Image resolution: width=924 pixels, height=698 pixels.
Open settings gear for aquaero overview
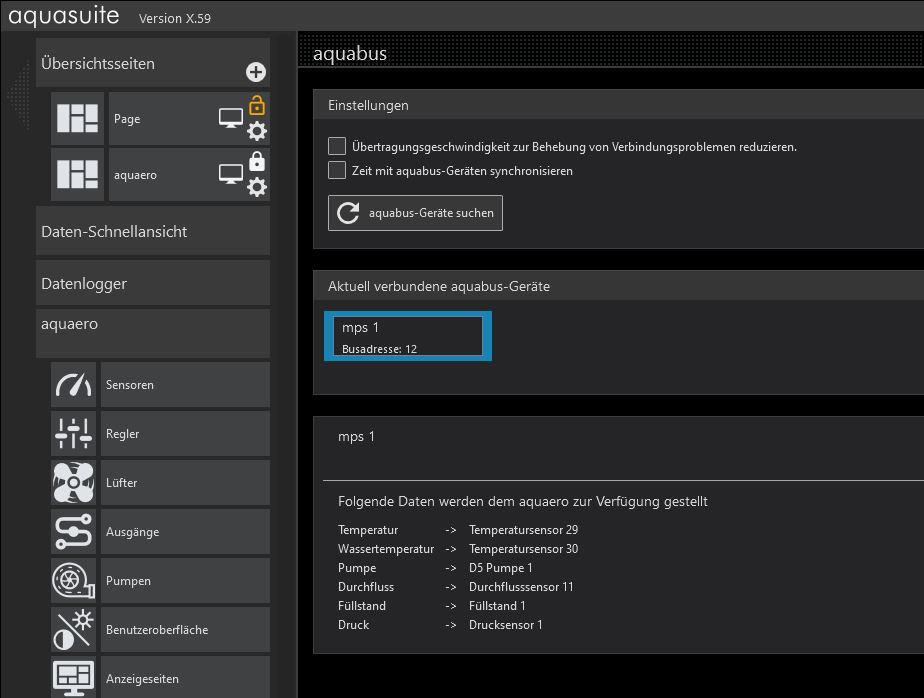click(257, 187)
